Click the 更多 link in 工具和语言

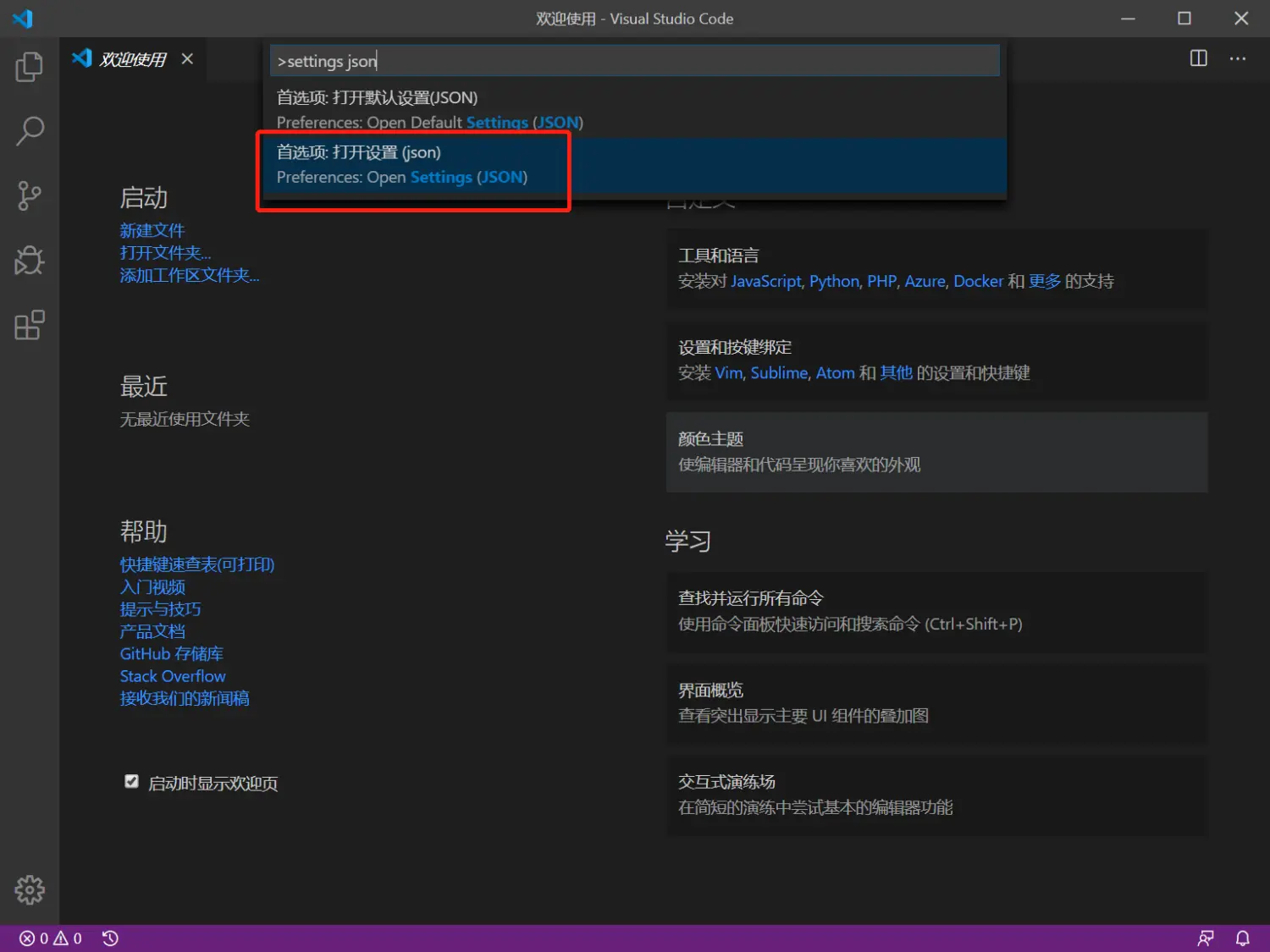[1045, 281]
